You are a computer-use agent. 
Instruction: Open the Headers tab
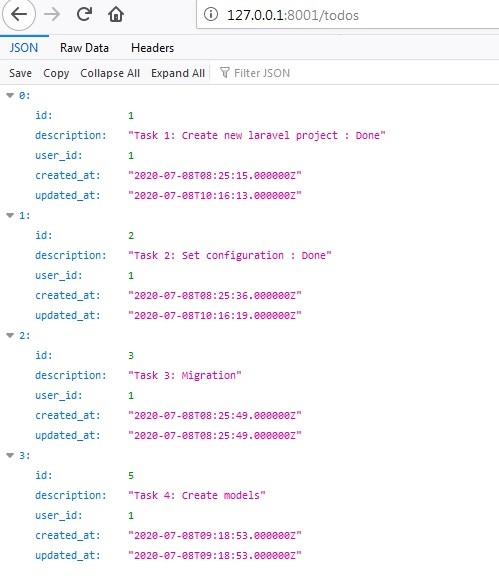(152, 48)
